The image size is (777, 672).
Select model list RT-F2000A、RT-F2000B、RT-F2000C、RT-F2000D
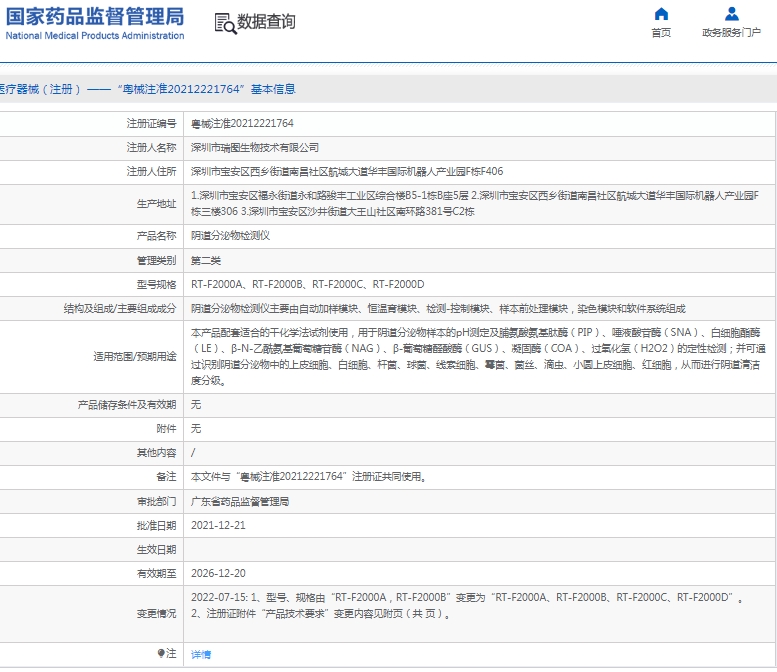308,284
